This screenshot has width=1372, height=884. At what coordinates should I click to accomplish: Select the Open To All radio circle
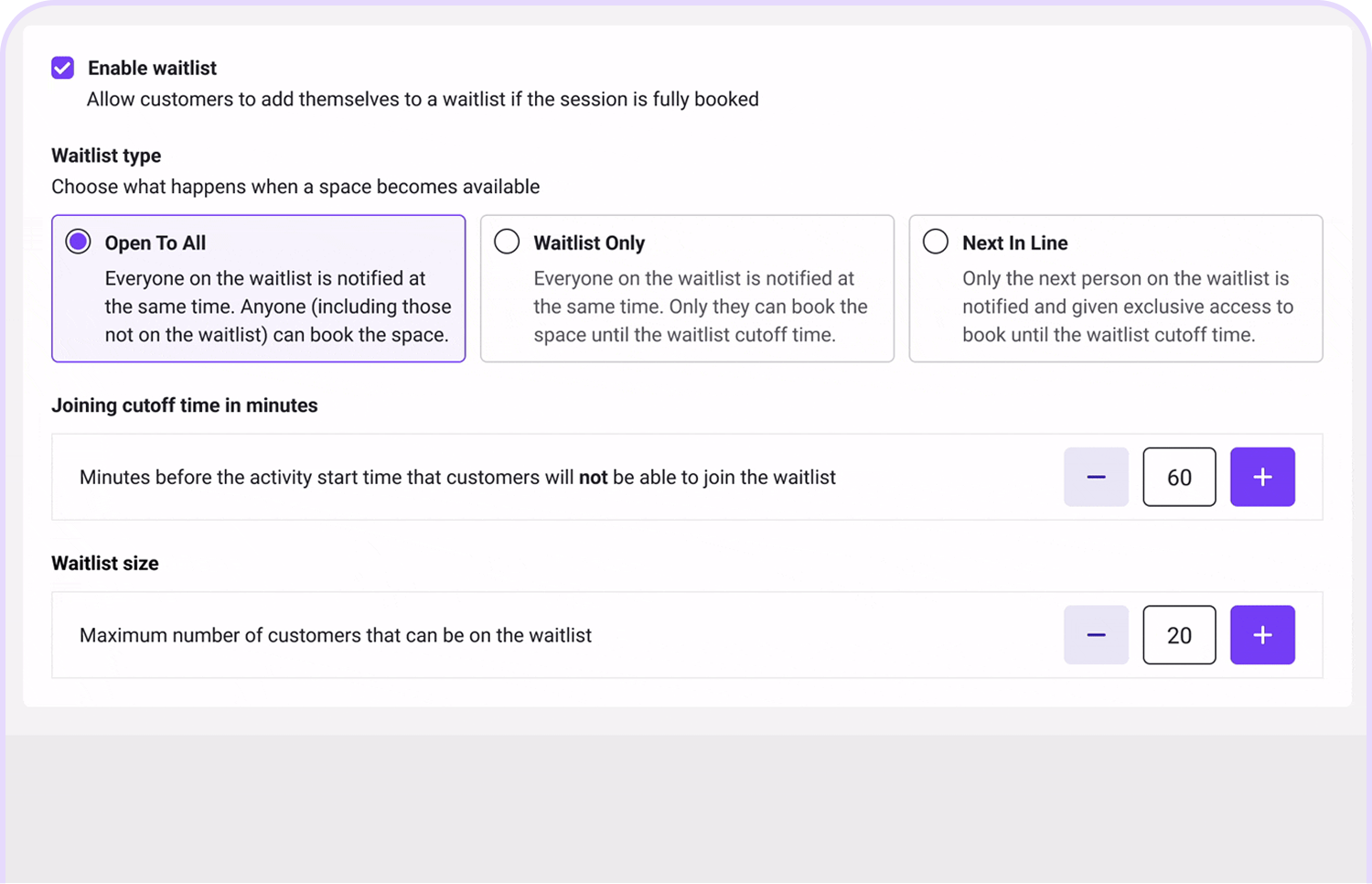pos(79,242)
